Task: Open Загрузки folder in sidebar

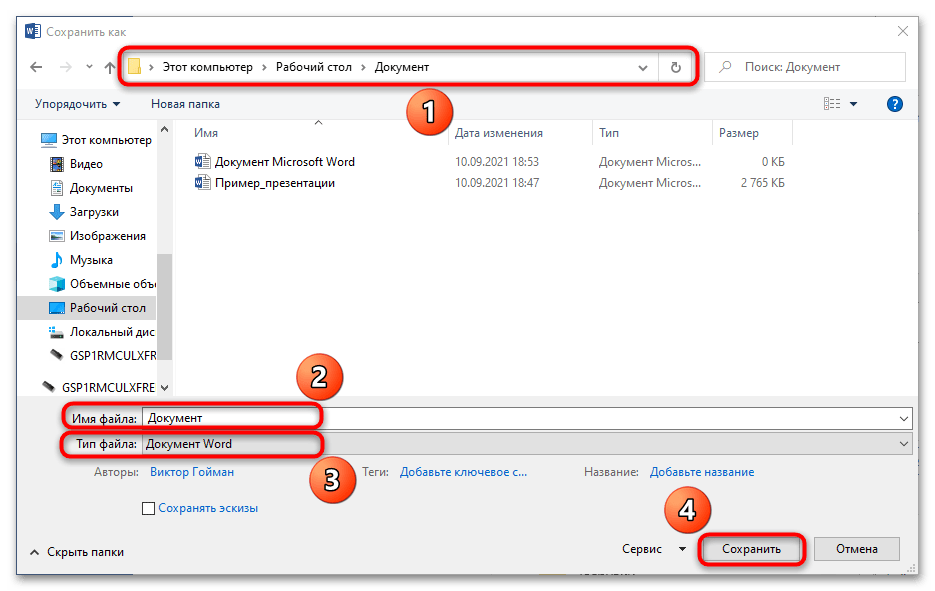Action: click(x=94, y=212)
